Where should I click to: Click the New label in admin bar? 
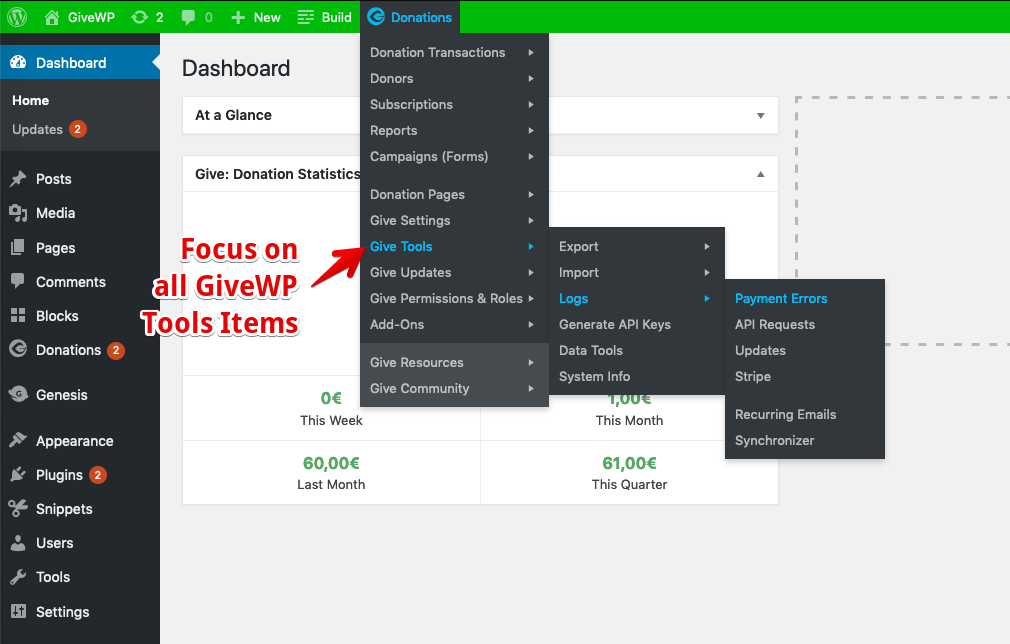(x=267, y=17)
